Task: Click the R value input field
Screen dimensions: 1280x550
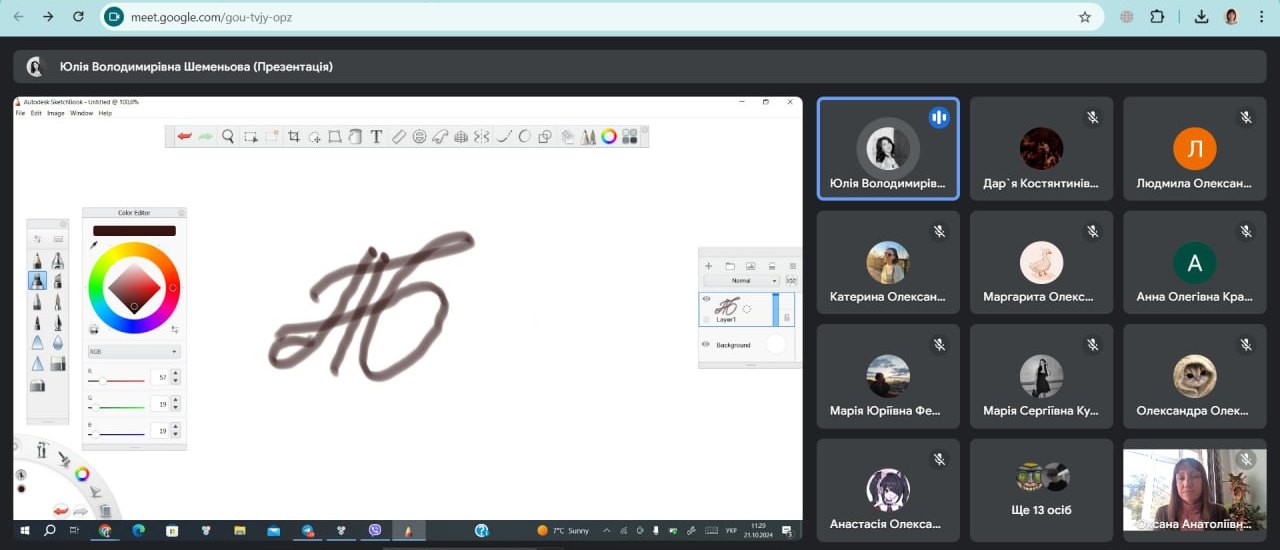Action: coord(160,377)
